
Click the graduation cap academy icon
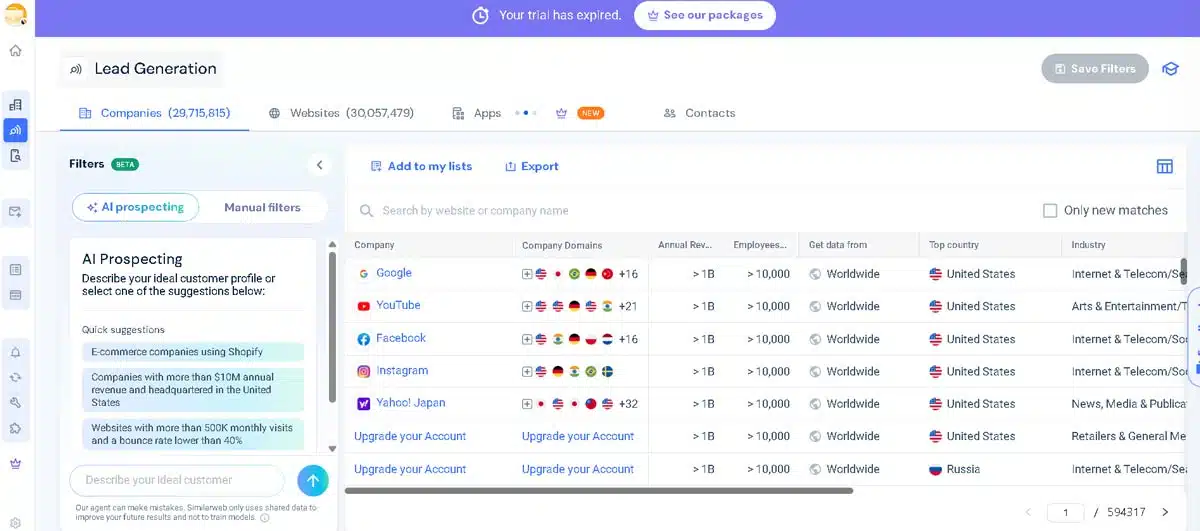coord(1169,69)
